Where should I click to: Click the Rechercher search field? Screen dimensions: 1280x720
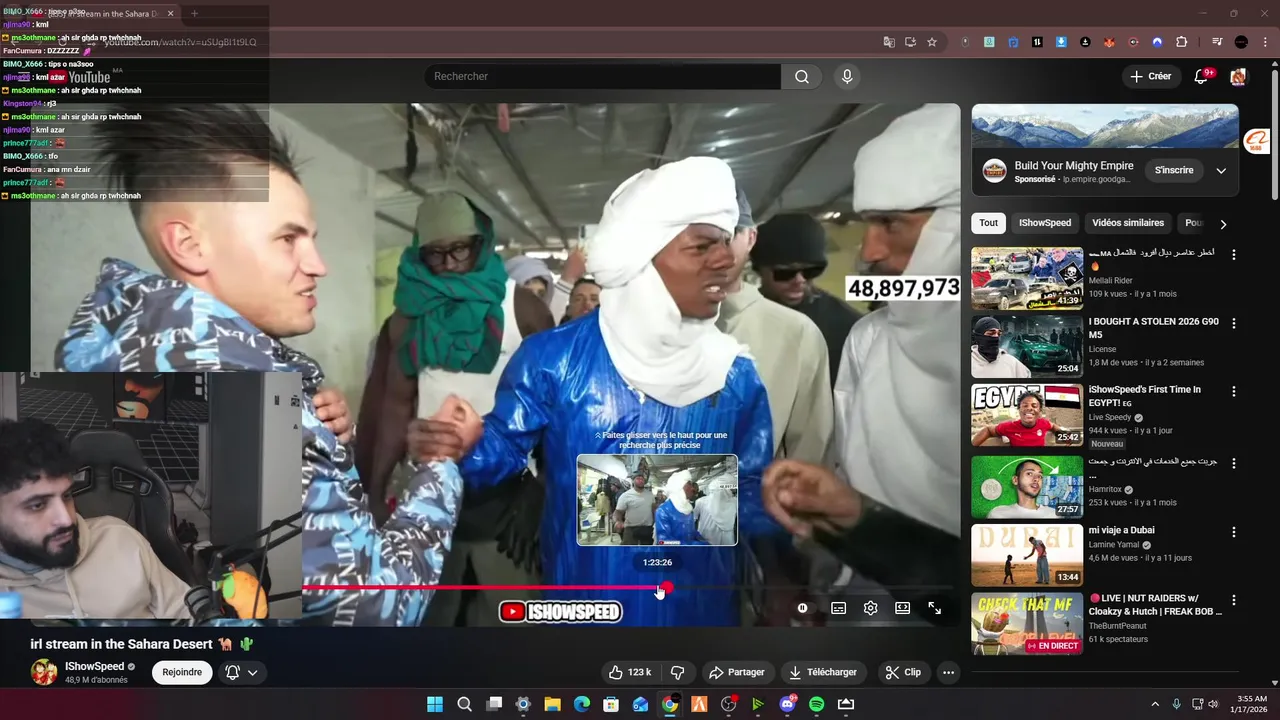pyautogui.click(x=603, y=76)
